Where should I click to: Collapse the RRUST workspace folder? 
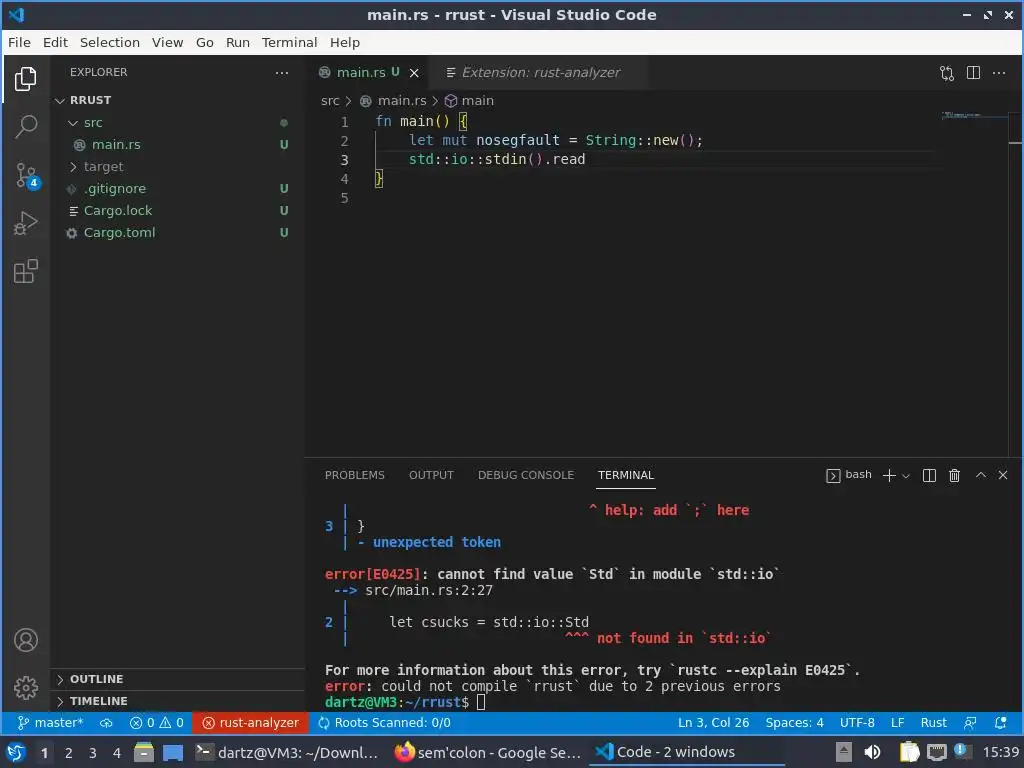(x=176, y=100)
